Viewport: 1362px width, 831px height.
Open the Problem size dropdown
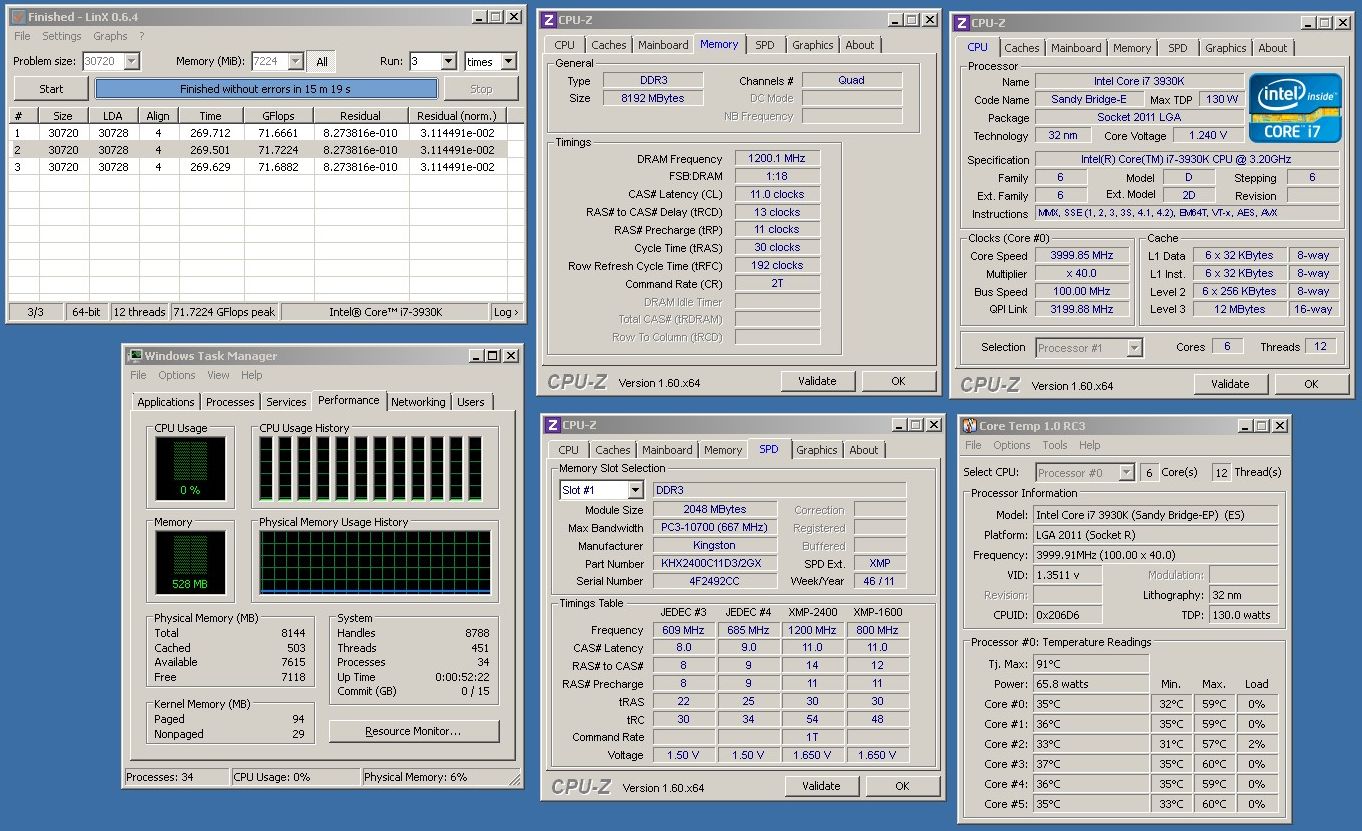[131, 62]
